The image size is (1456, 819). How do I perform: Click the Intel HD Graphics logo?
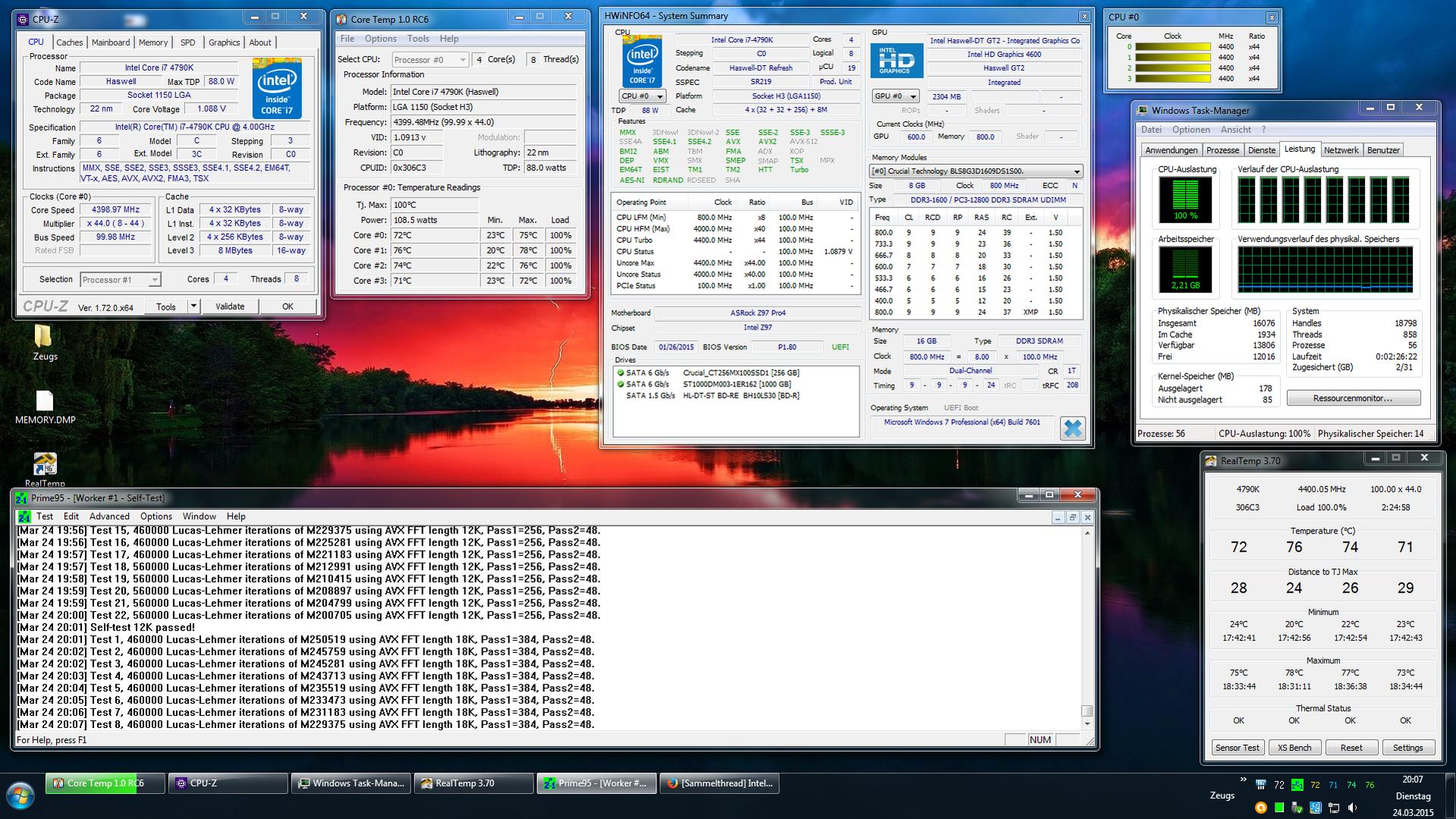896,61
